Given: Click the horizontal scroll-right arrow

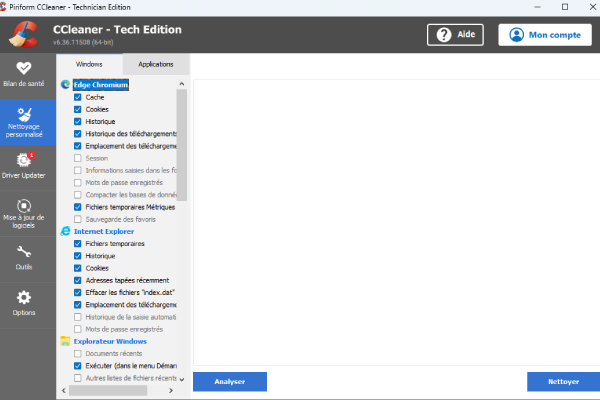Looking at the screenshot, I should click(x=171, y=390).
